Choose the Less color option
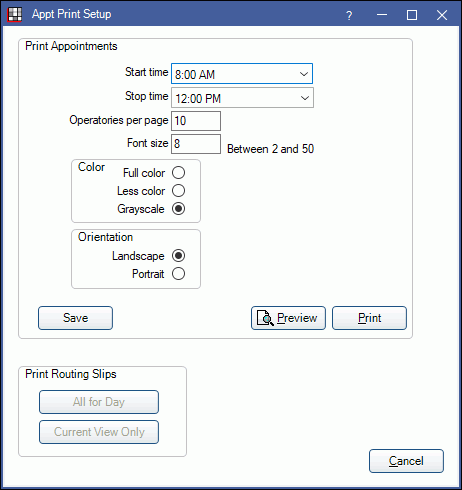The image size is (462, 490). tap(178, 191)
